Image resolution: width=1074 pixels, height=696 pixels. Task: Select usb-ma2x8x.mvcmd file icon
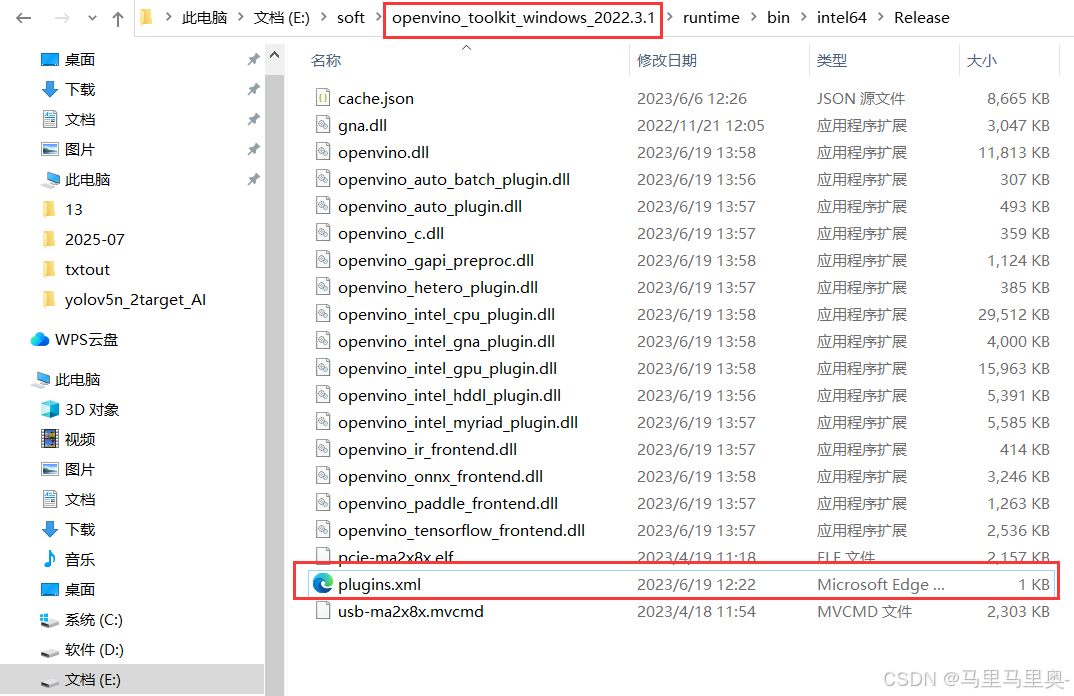click(x=323, y=611)
